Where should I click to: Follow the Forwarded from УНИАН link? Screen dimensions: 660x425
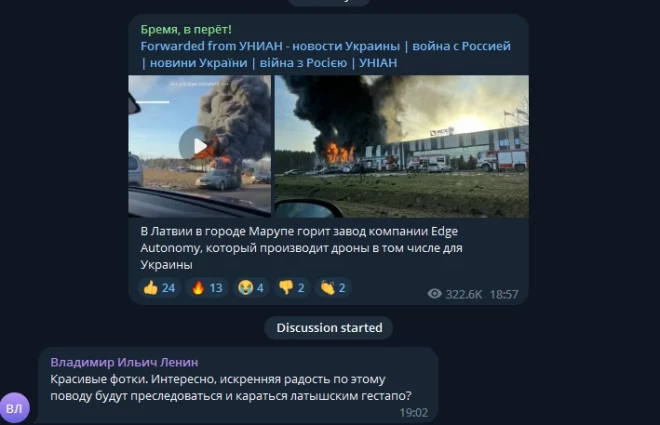[x=325, y=54]
